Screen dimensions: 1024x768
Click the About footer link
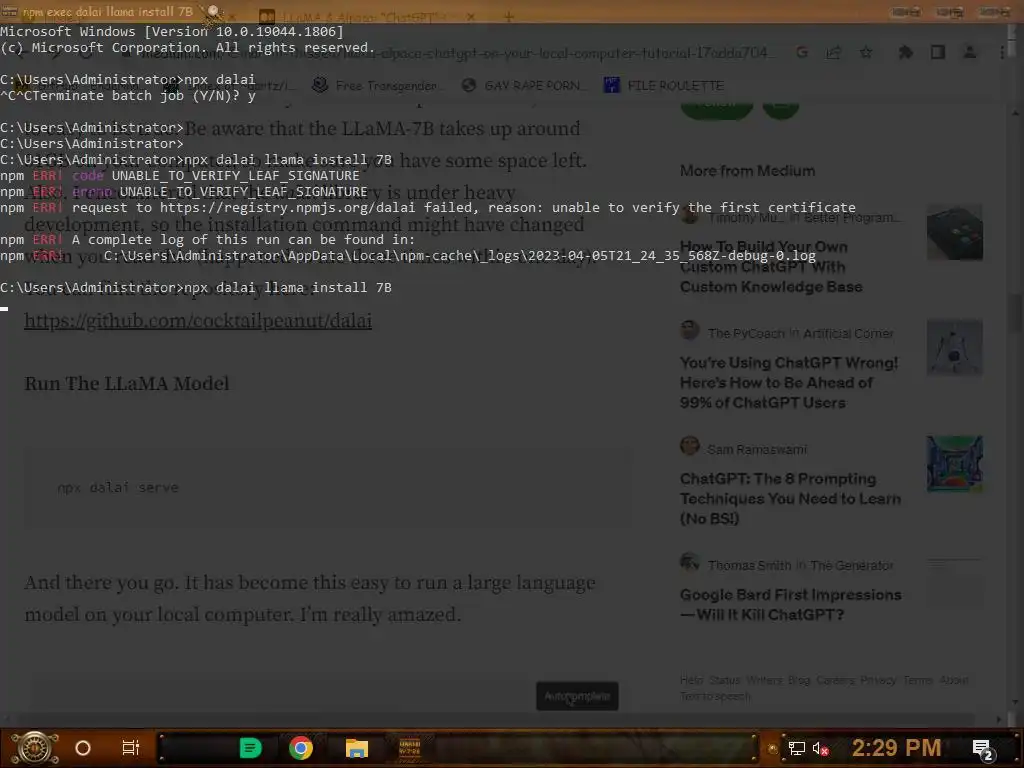click(954, 680)
